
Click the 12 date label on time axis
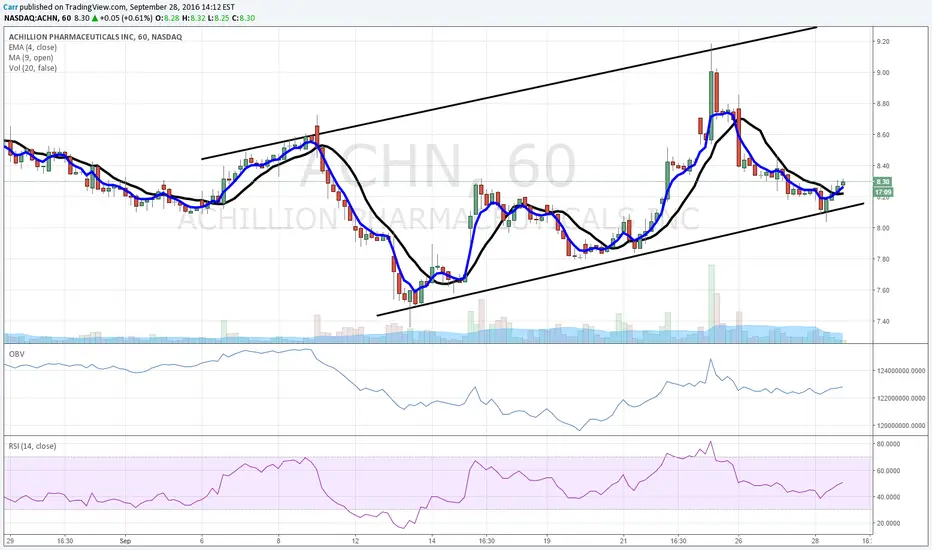[x=355, y=541]
